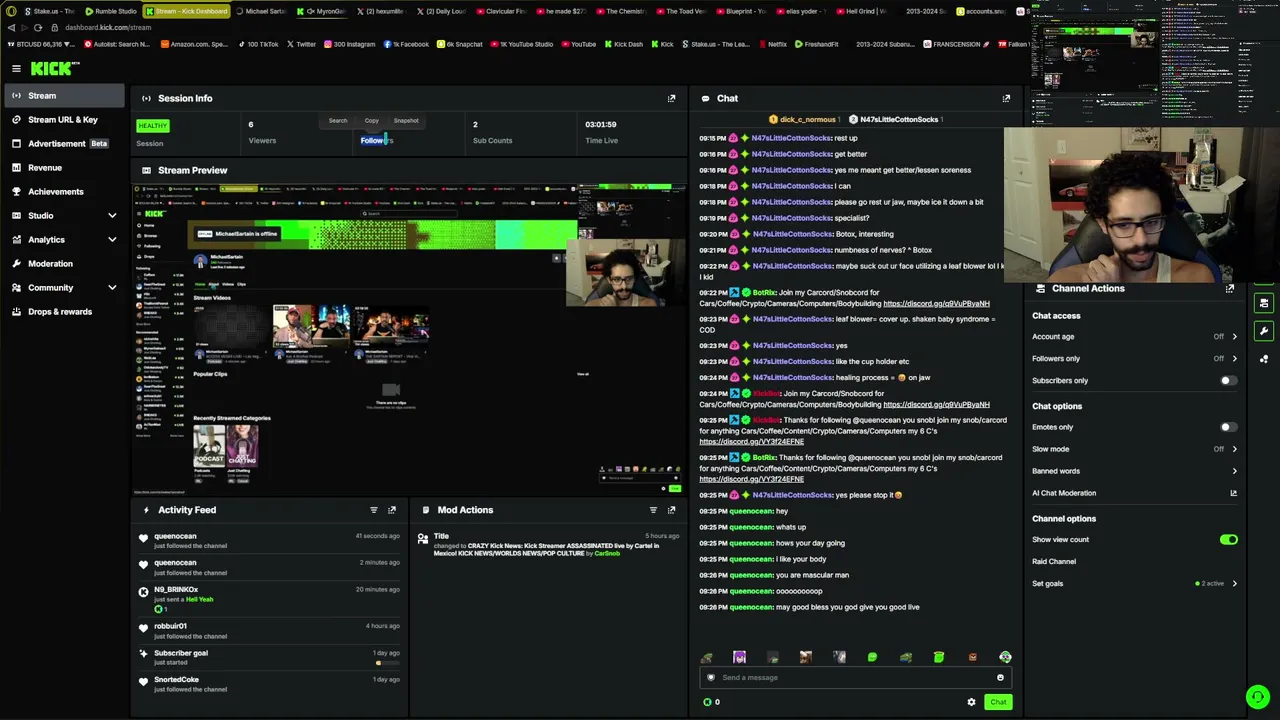Insert the purple-haired emote in chat
1280x720 pixels.
(x=739, y=657)
